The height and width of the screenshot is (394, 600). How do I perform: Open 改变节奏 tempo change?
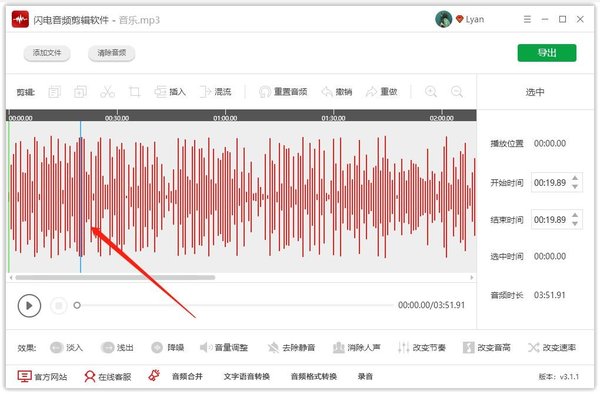click(x=422, y=347)
